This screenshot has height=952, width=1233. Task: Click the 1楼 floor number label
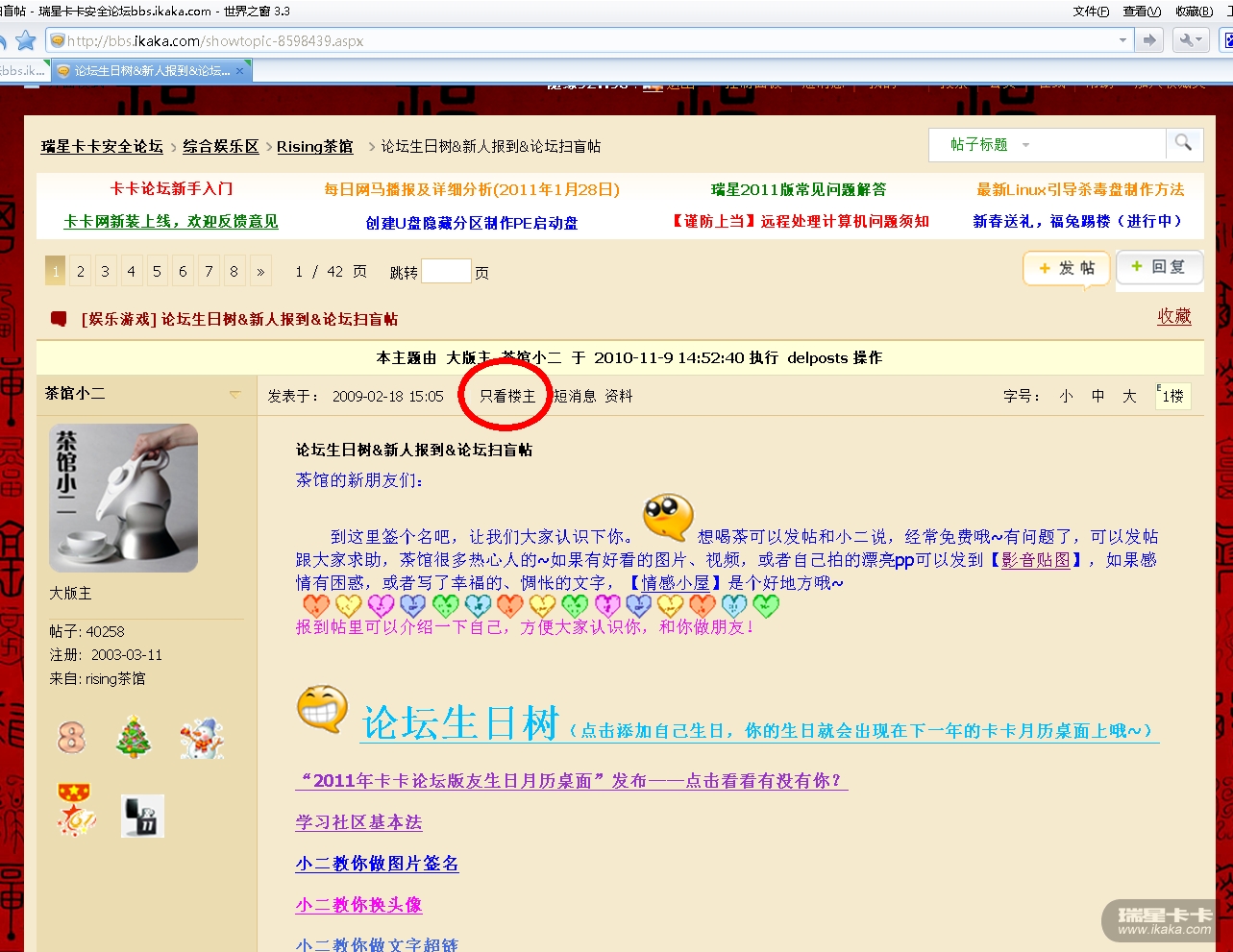click(x=1172, y=396)
